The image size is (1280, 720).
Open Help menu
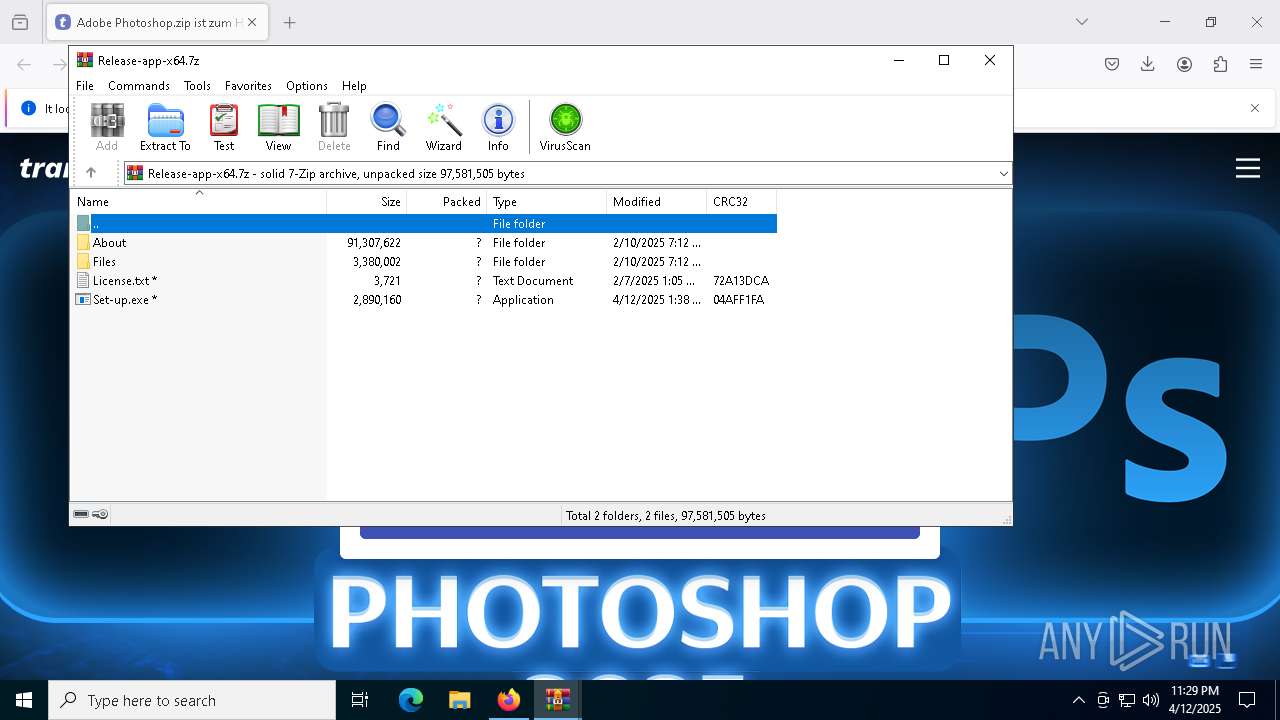point(354,86)
